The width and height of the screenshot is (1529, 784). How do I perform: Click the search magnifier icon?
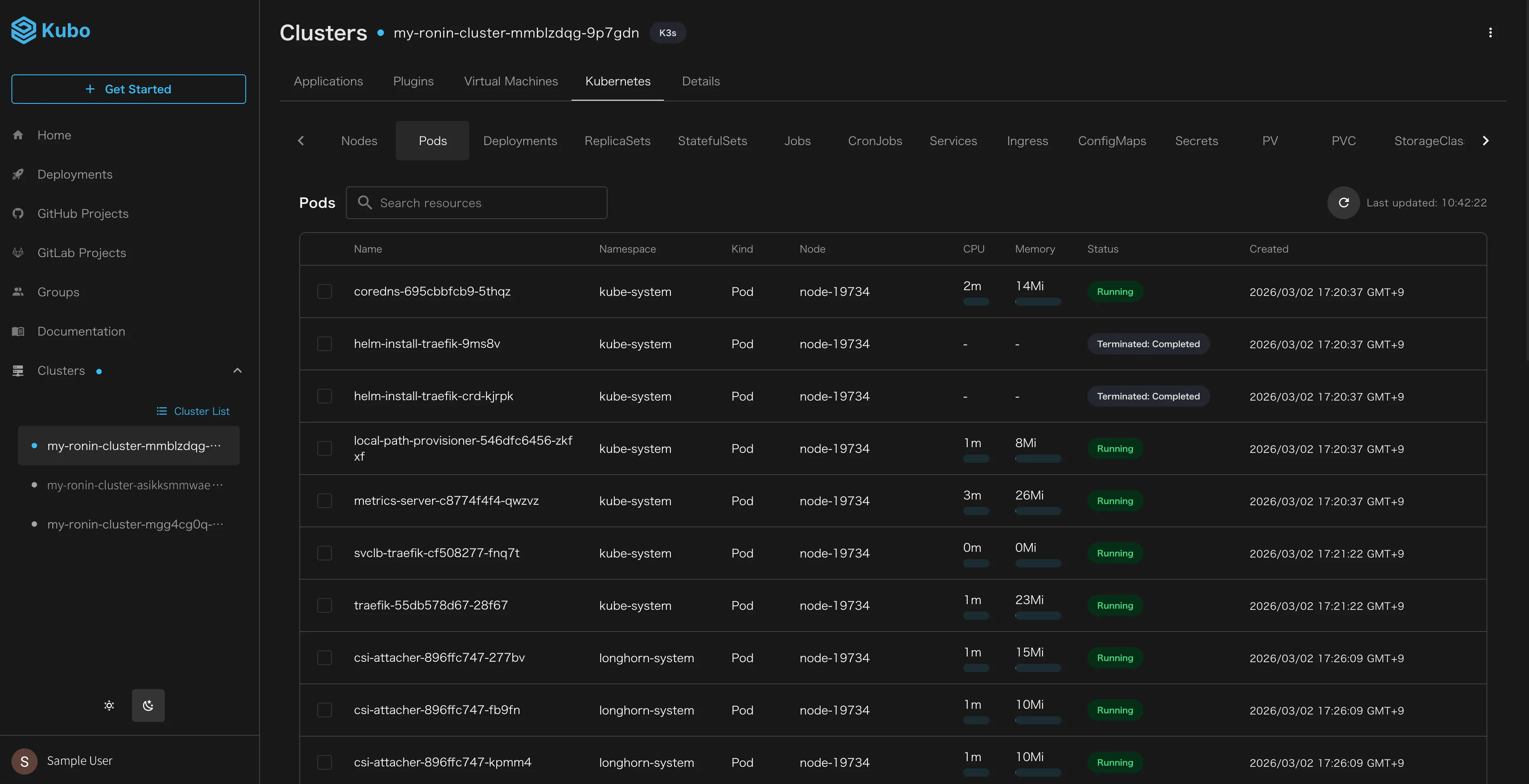365,202
